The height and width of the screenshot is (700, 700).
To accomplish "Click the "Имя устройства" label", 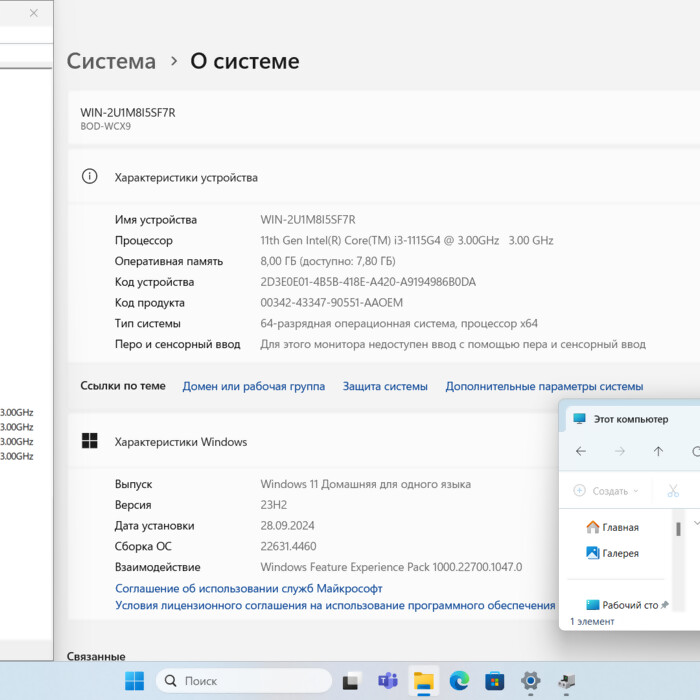I will (156, 220).
